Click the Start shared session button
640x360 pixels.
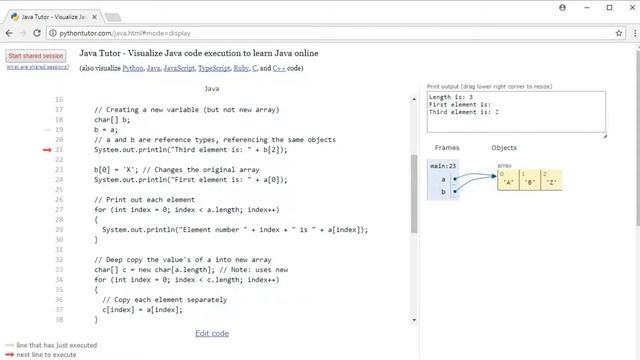[x=36, y=56]
